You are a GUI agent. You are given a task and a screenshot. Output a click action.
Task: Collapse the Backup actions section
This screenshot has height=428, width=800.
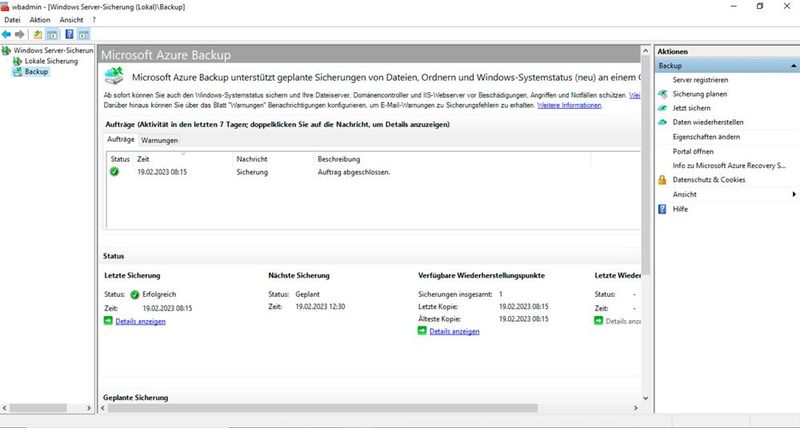[794, 66]
